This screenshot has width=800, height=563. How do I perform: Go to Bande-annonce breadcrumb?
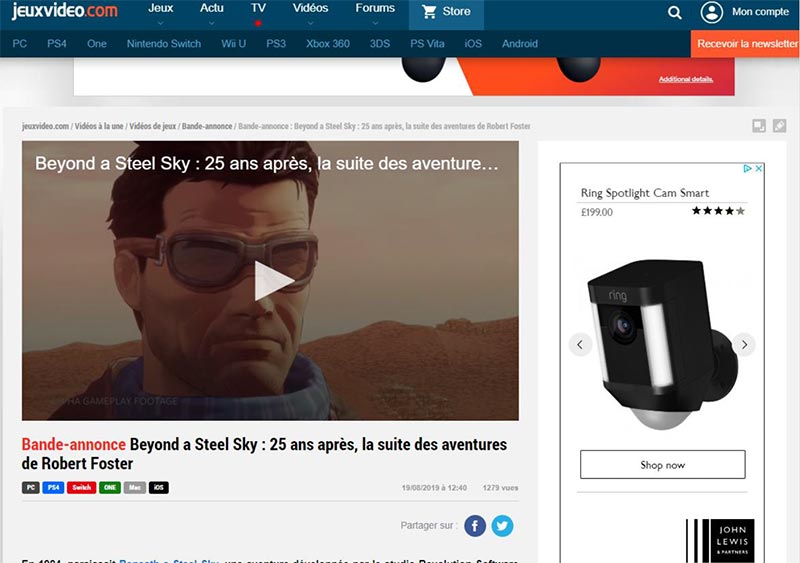point(207,126)
